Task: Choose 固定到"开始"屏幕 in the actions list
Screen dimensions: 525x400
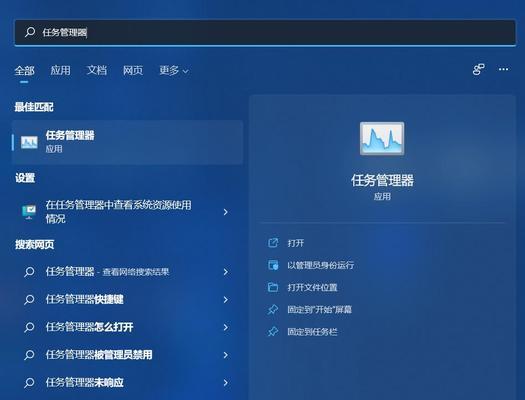Action: click(319, 310)
